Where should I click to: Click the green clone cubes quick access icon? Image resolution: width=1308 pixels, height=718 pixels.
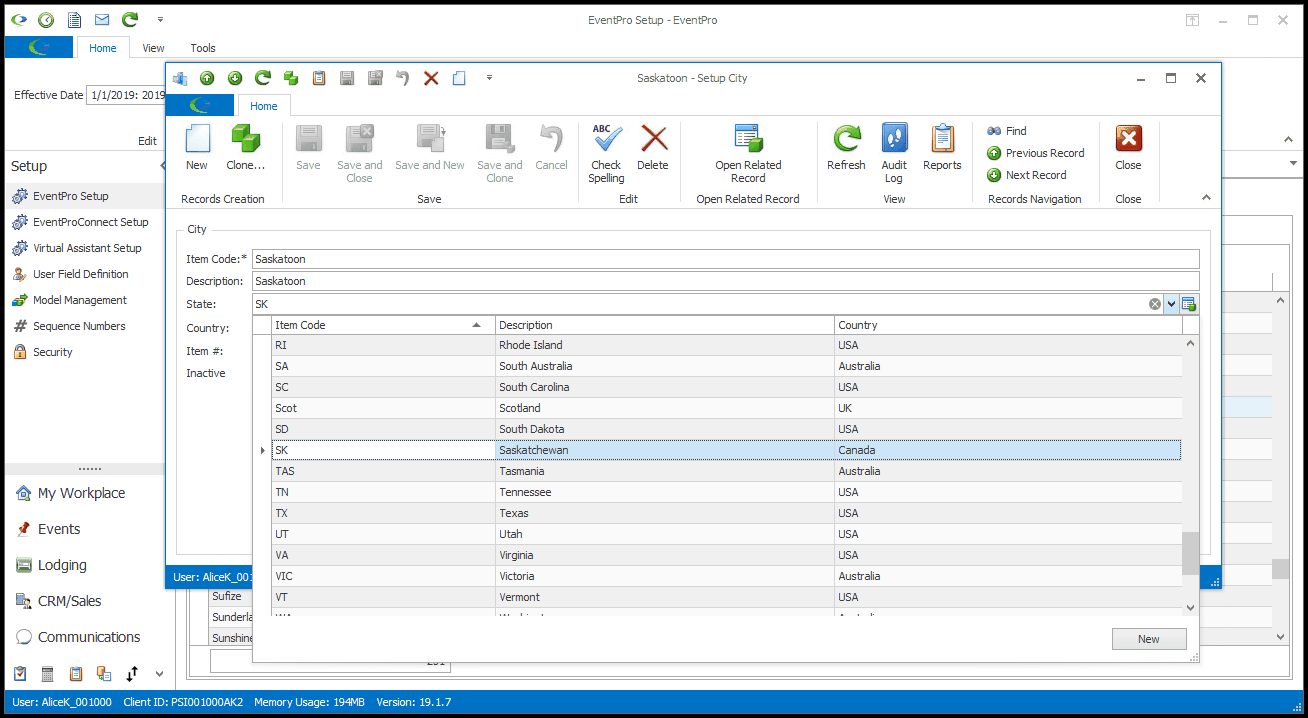291,78
